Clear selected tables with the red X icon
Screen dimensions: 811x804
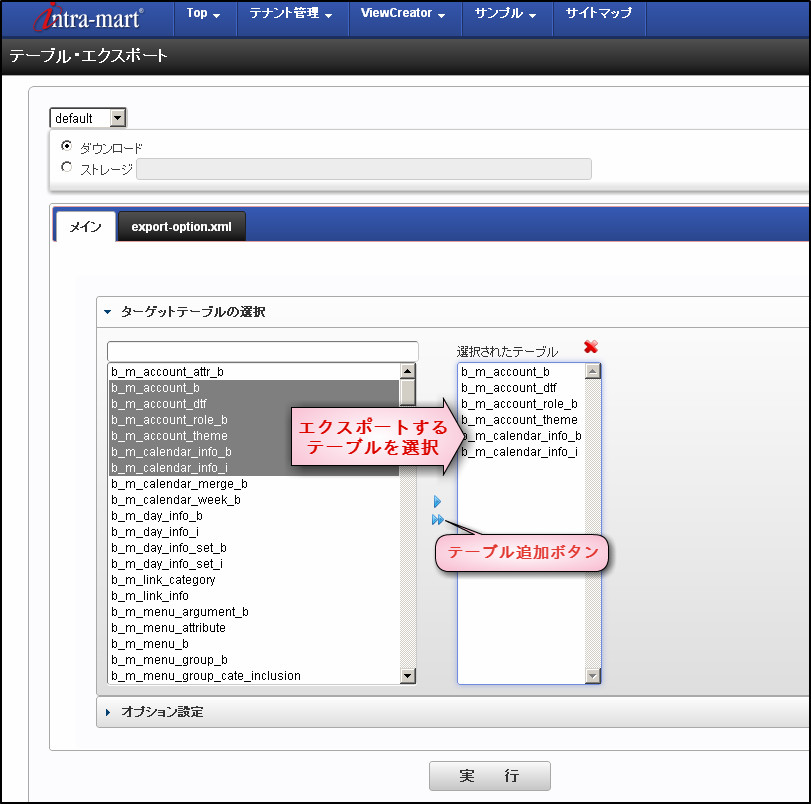click(590, 345)
